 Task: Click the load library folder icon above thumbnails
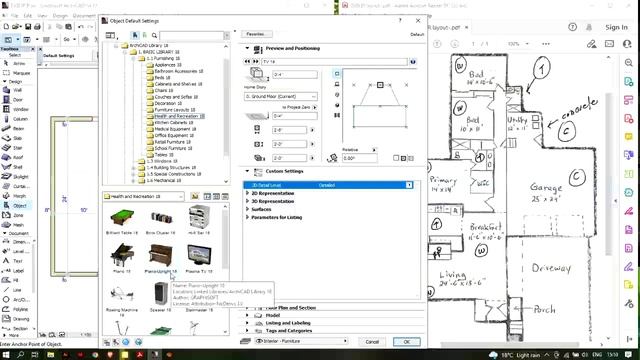pos(195,196)
